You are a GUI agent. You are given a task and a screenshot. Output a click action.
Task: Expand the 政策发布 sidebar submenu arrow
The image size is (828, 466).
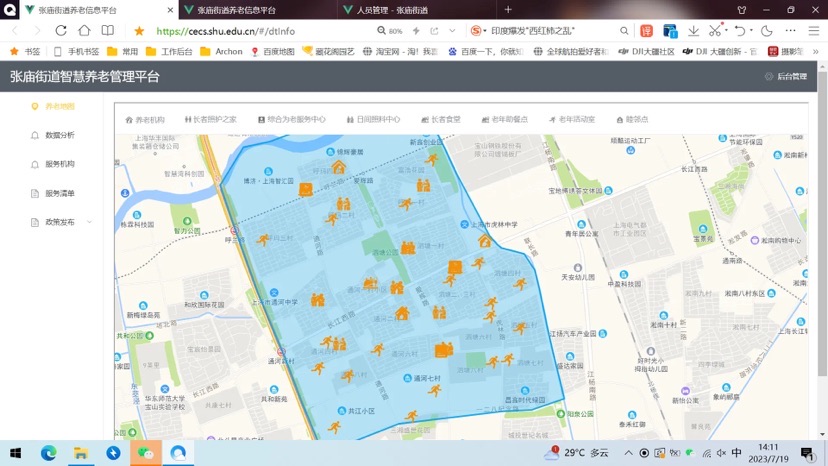[x=89, y=222]
